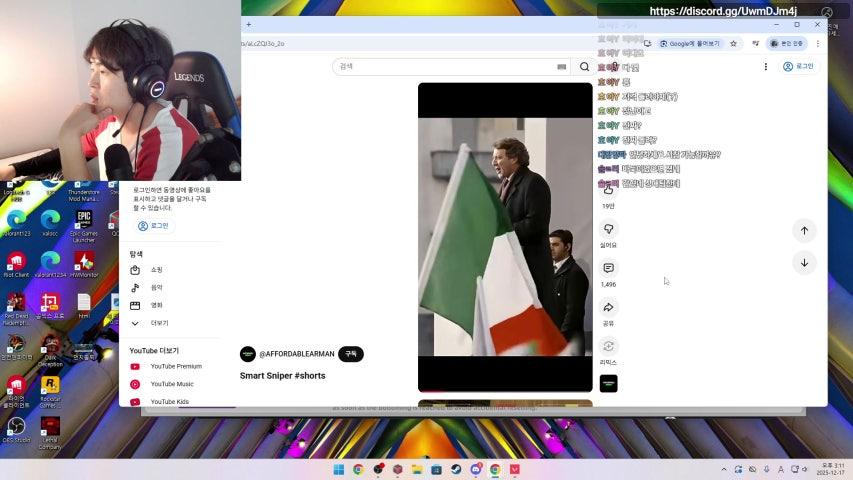
Task: Go to next Short with down arrow
Action: tap(804, 263)
